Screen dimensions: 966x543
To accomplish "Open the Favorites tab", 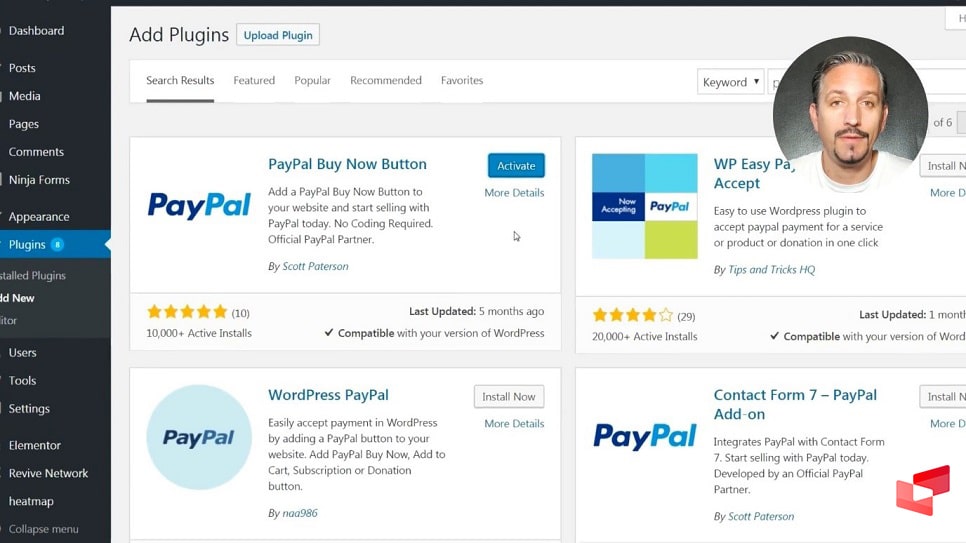I will coord(462,81).
